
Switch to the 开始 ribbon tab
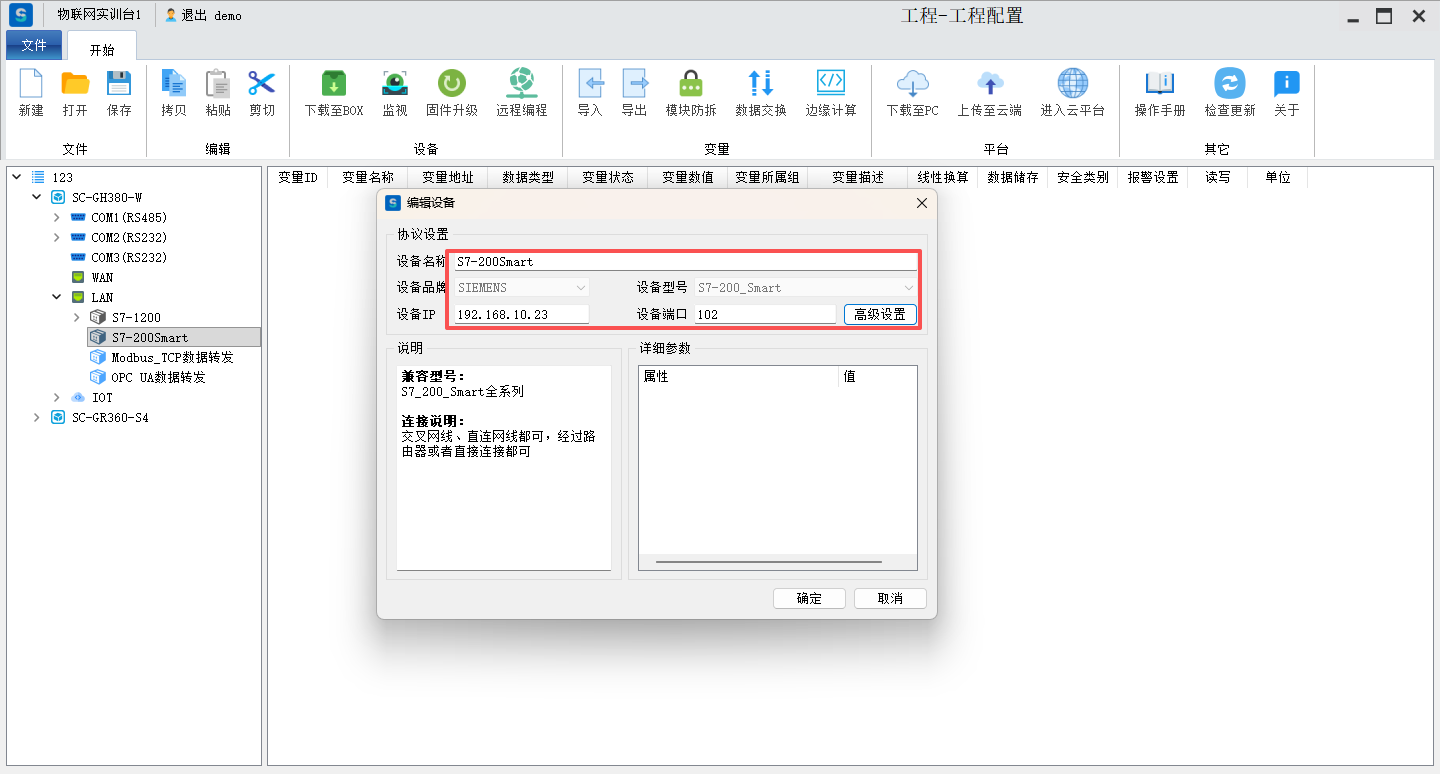click(102, 49)
